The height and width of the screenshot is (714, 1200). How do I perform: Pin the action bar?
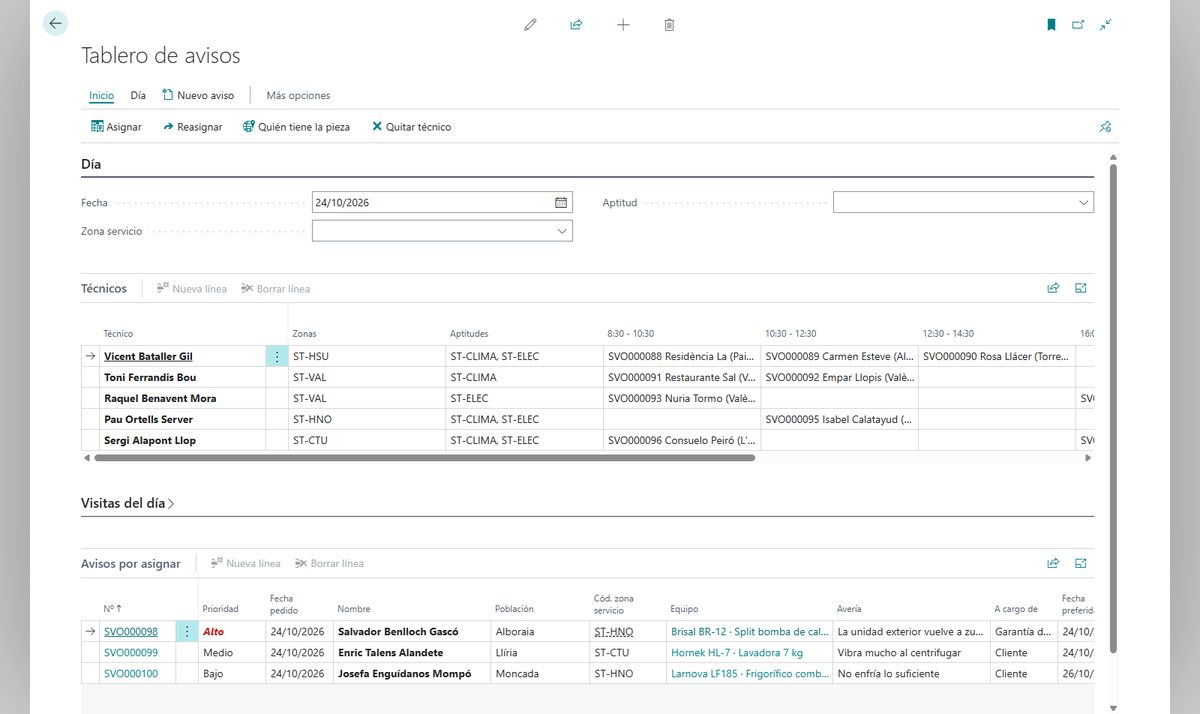(x=1105, y=127)
